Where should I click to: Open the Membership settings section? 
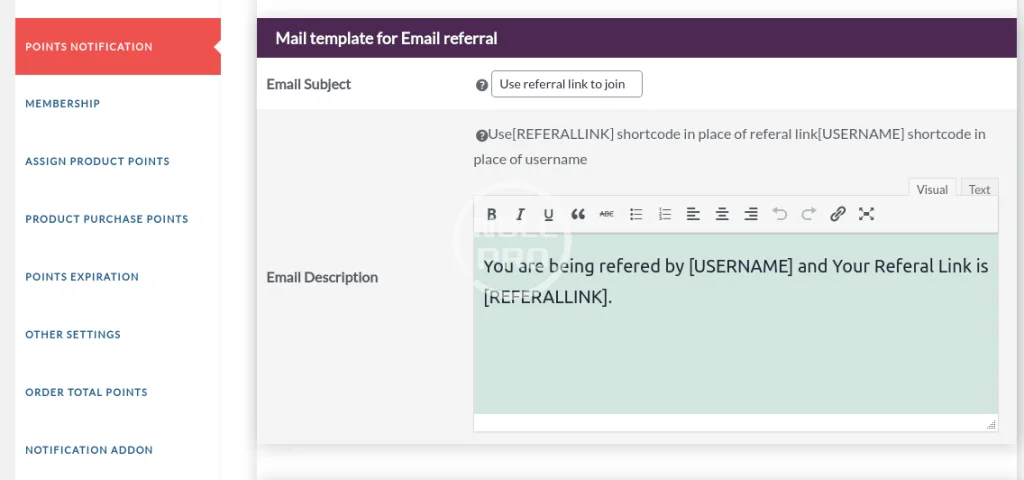pos(63,104)
